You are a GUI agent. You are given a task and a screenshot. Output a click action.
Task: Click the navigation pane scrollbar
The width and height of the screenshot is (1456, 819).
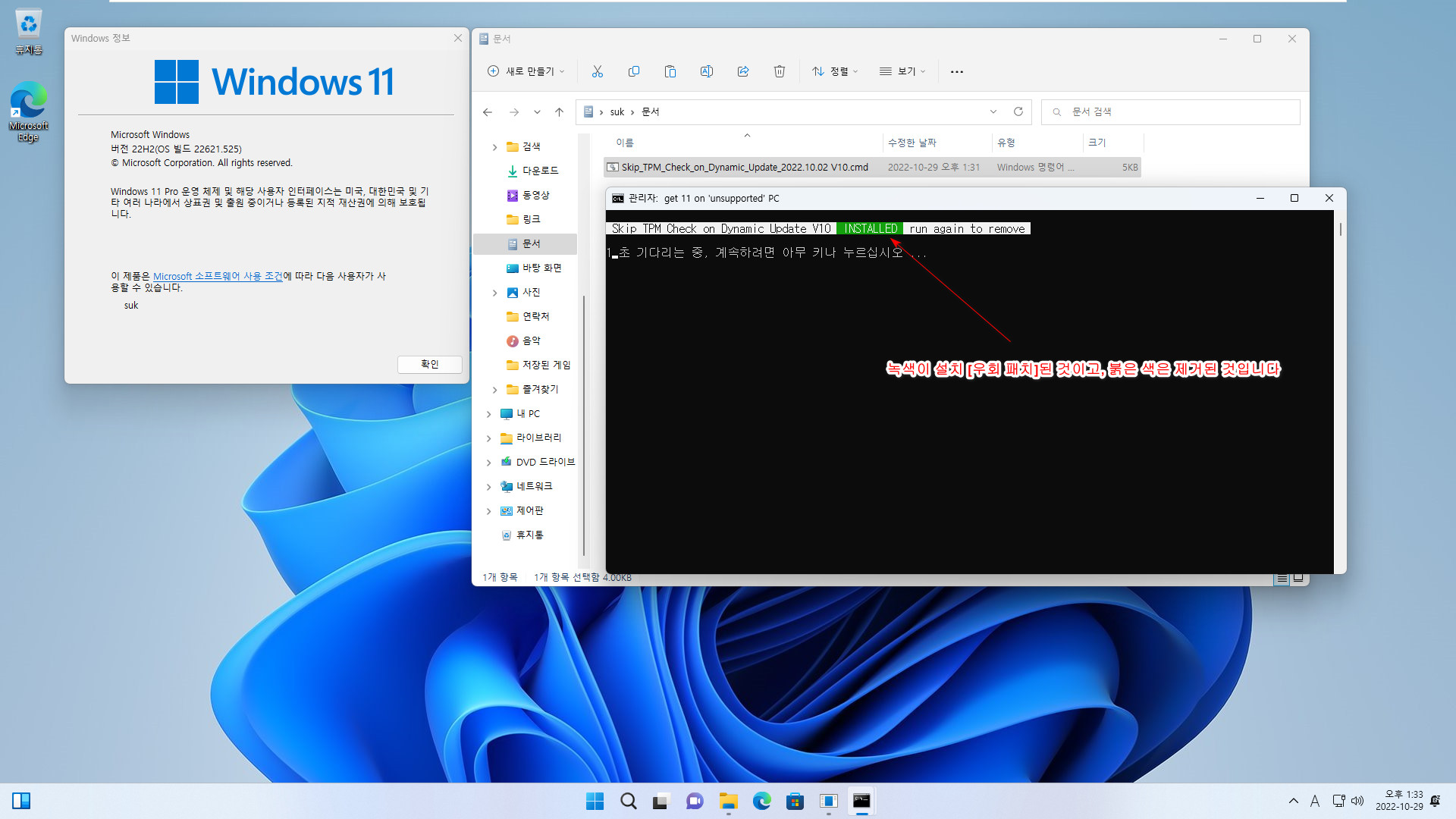tap(584, 425)
